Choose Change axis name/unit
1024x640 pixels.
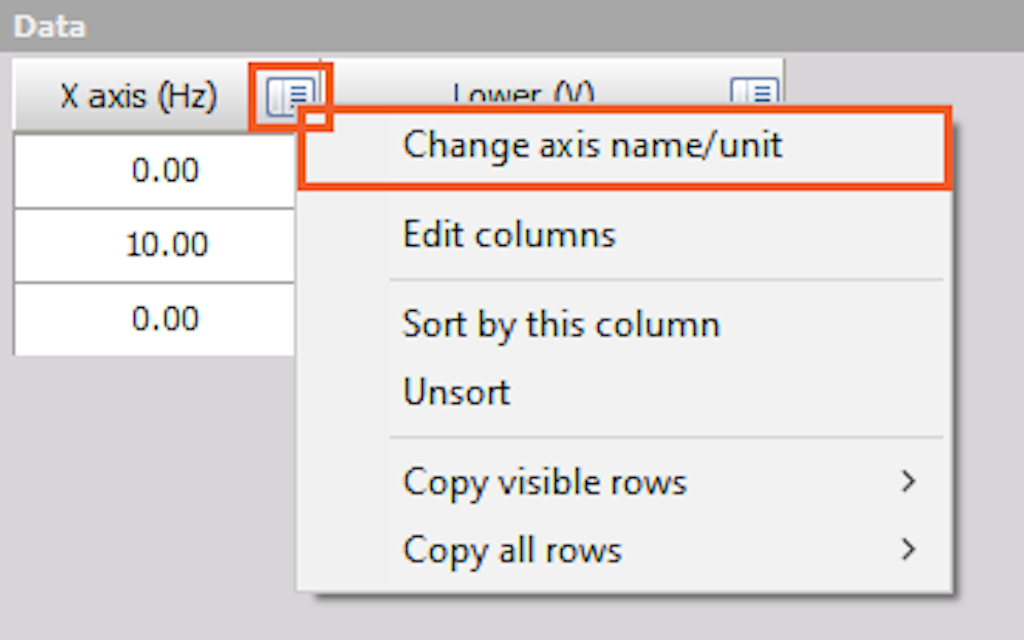[624, 146]
